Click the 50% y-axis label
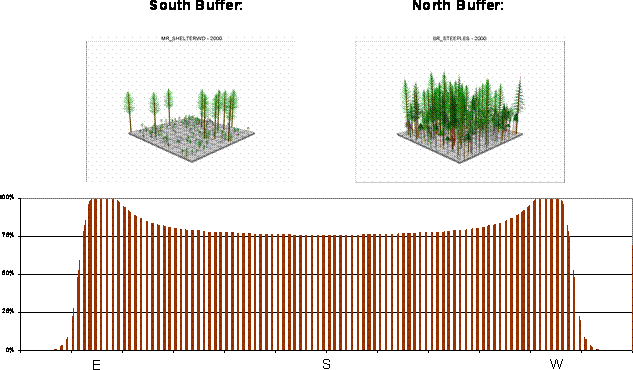The width and height of the screenshot is (633, 370). click(9, 274)
